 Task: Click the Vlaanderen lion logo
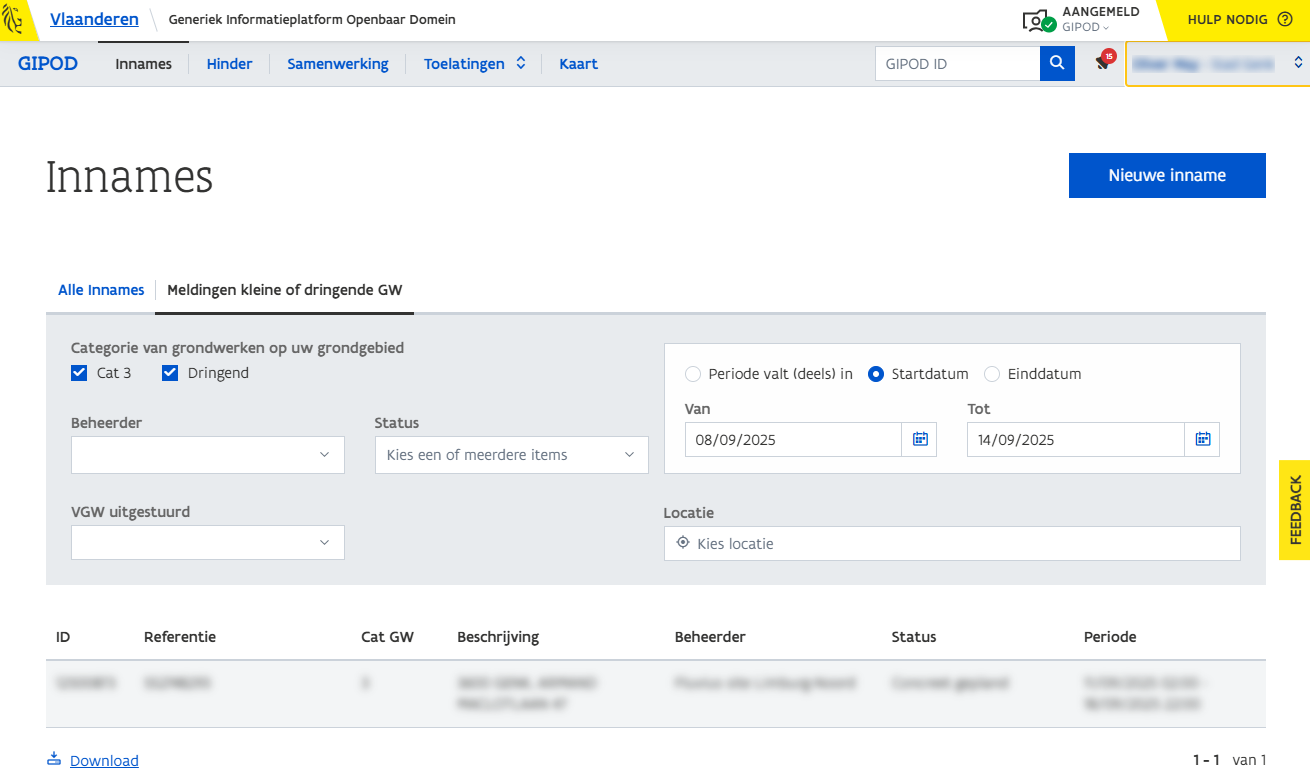(x=14, y=20)
